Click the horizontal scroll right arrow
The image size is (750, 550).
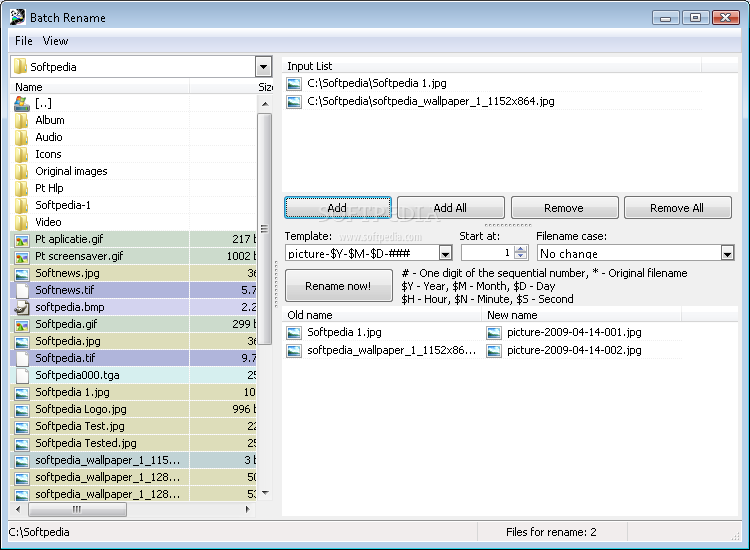247,509
